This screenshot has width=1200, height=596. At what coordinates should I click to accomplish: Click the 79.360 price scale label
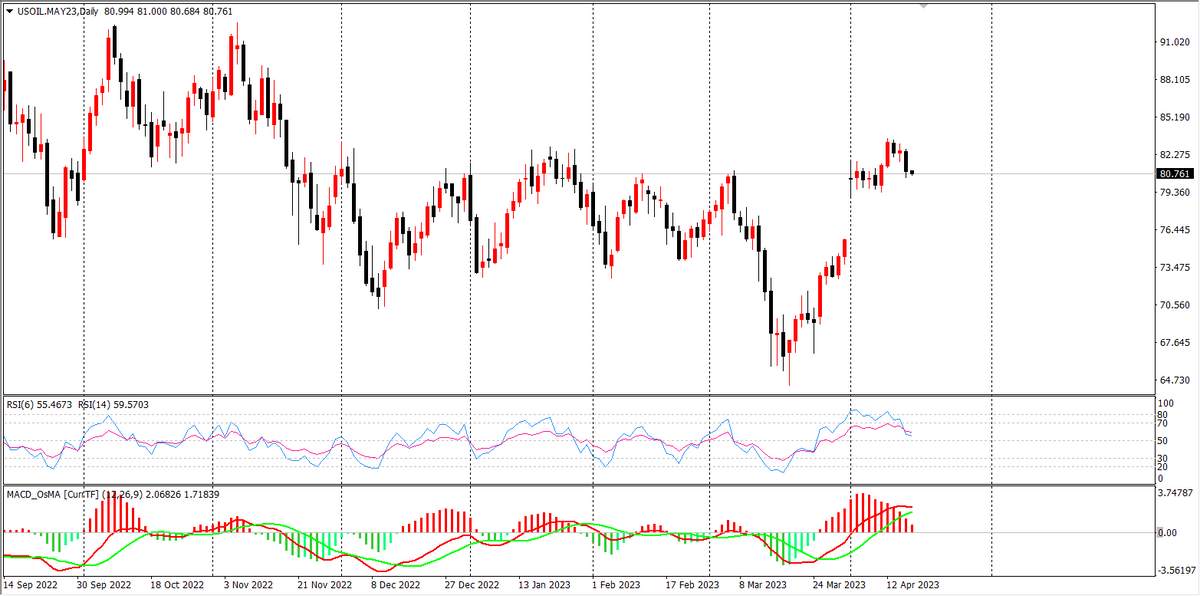[1174, 192]
